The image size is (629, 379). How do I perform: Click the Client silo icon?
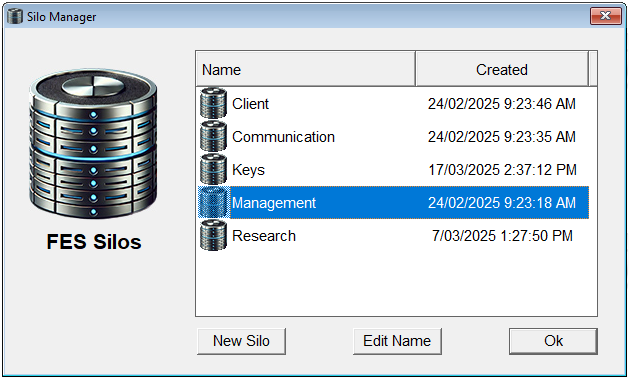[x=213, y=103]
